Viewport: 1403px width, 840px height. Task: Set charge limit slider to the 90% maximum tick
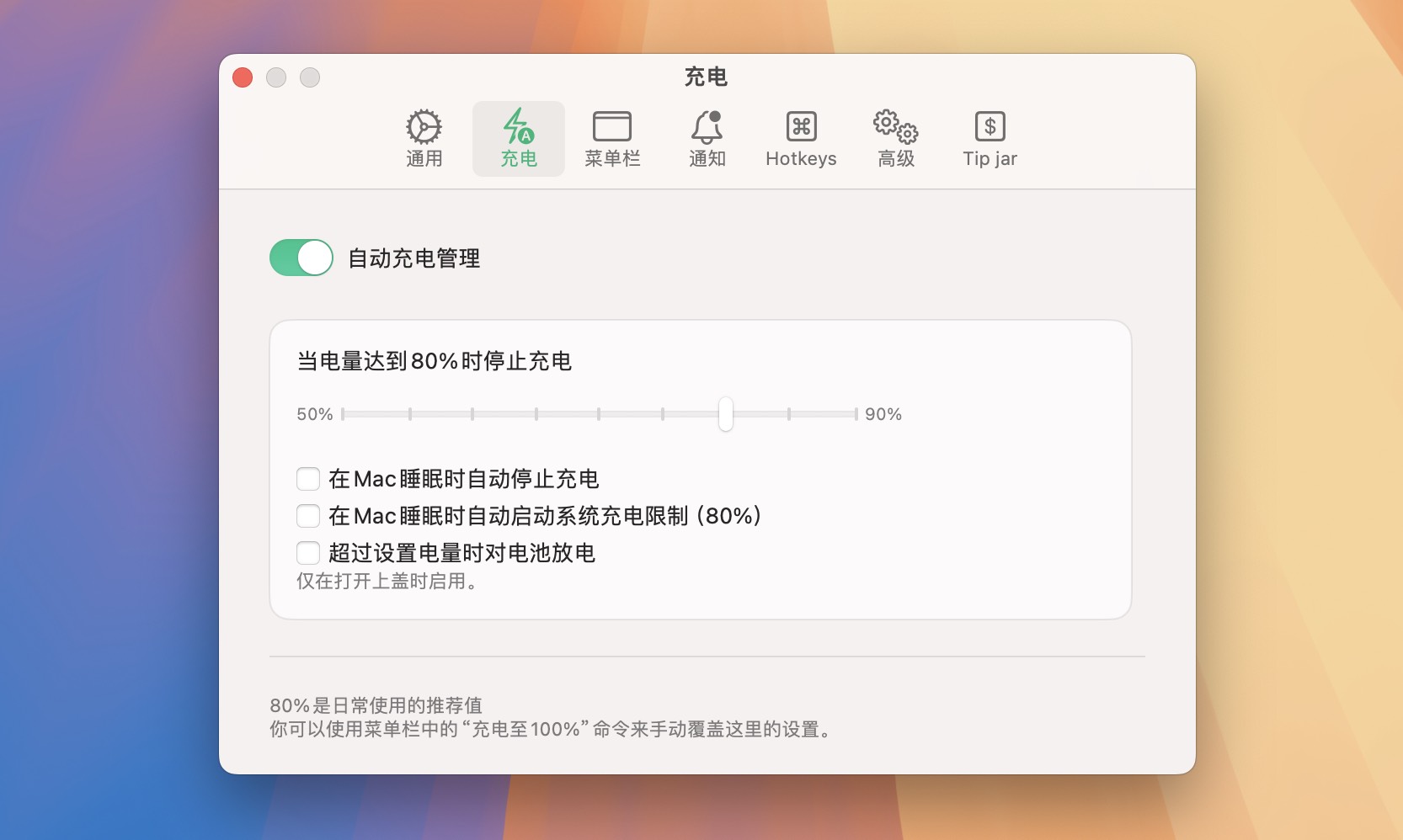[856, 414]
